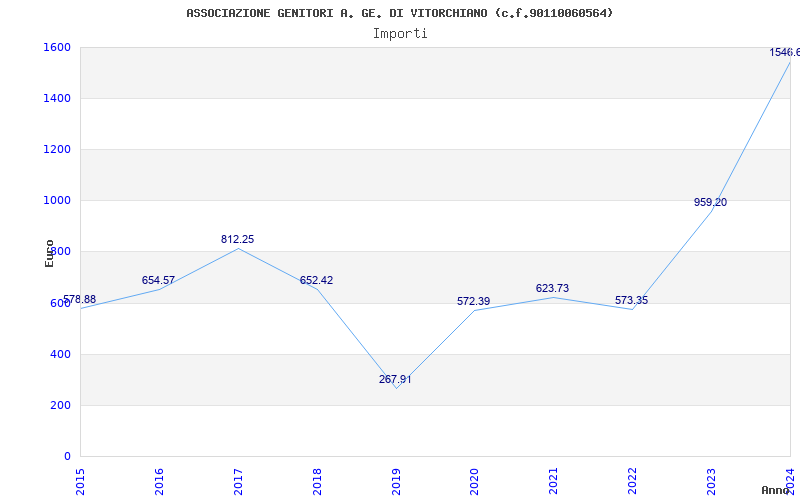Click the 573.35 data label
Screen dimensions: 800x500
tap(631, 301)
